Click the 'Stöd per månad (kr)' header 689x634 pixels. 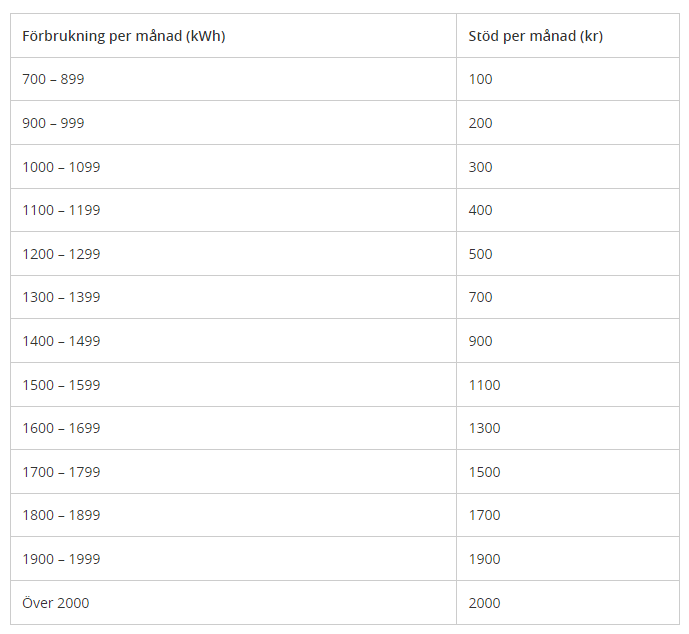535,36
